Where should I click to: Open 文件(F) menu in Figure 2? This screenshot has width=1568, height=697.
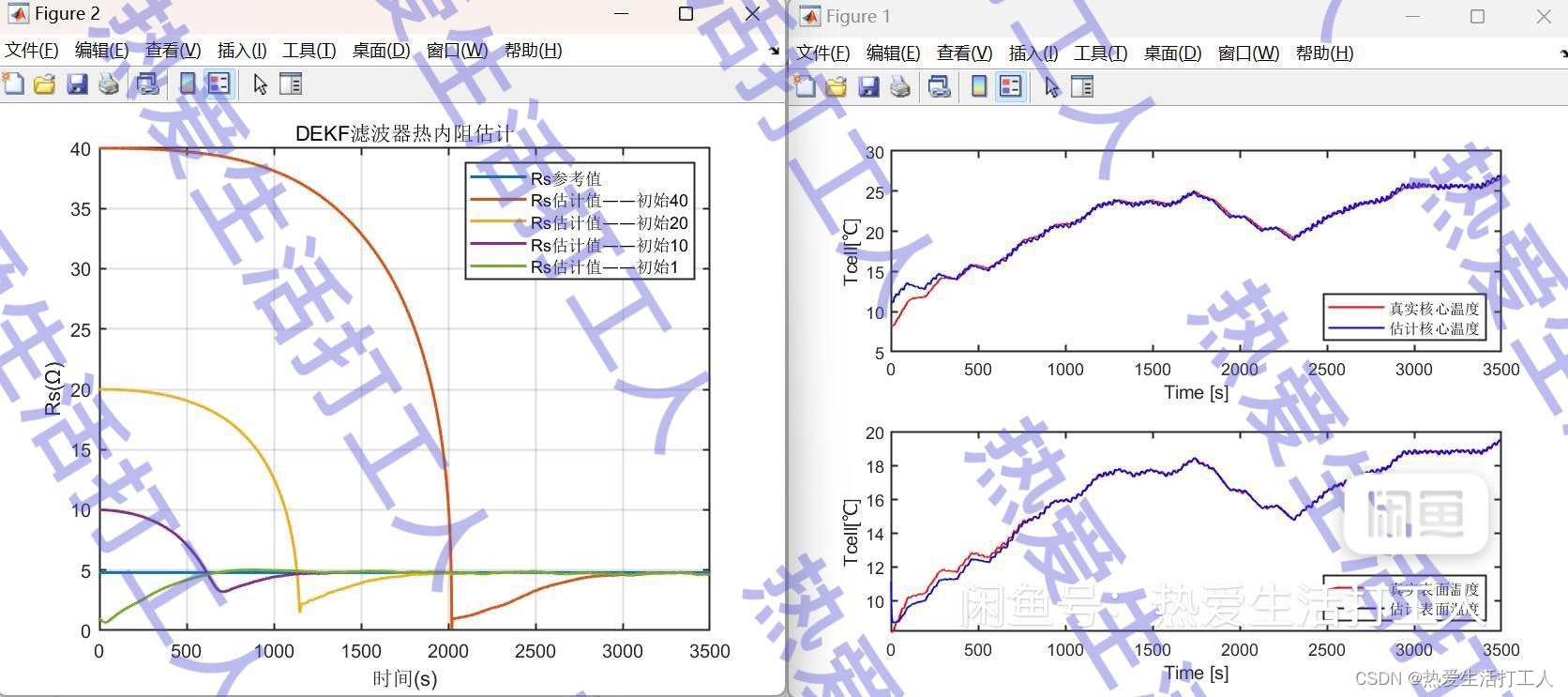pos(31,51)
